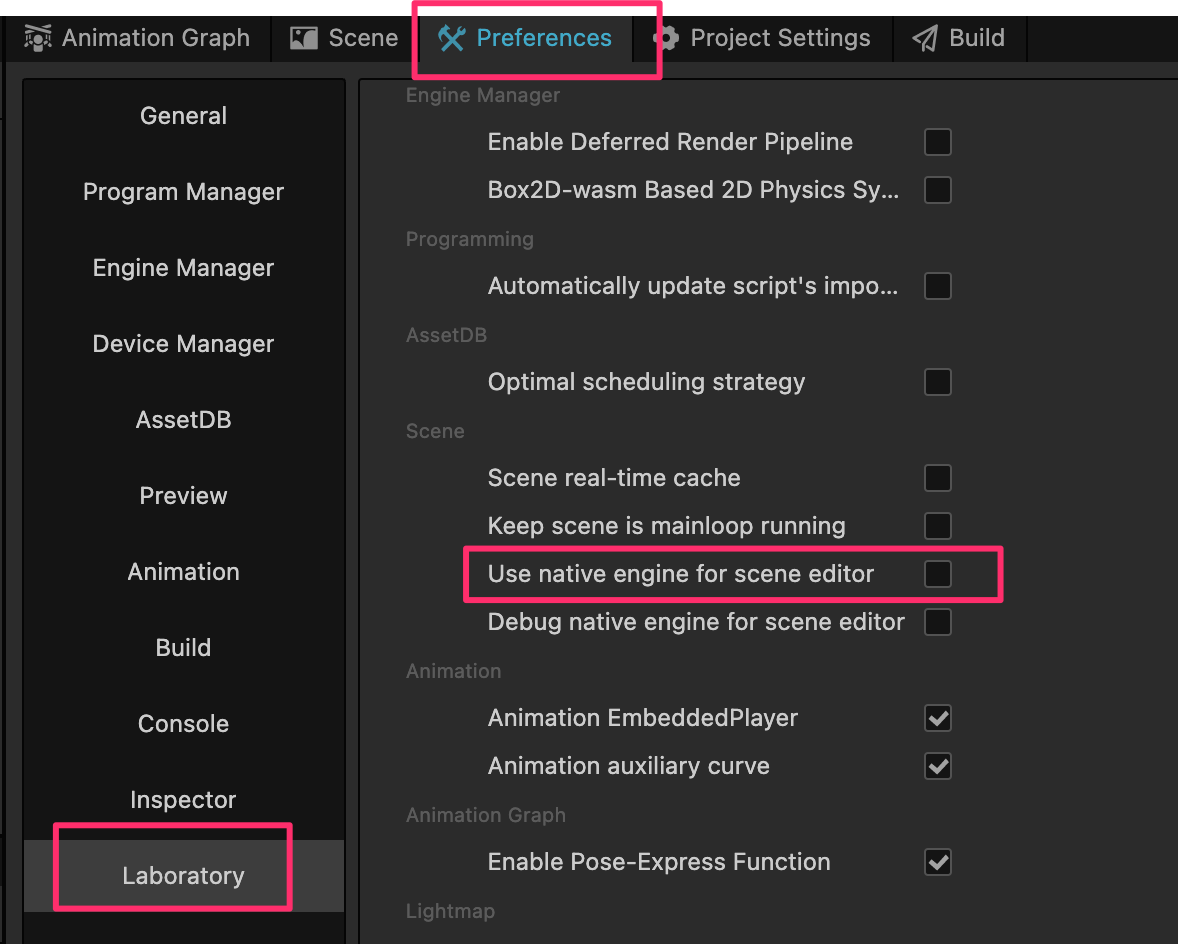Click the Scene tab image icon
The height and width of the screenshot is (944, 1178).
coord(304,38)
